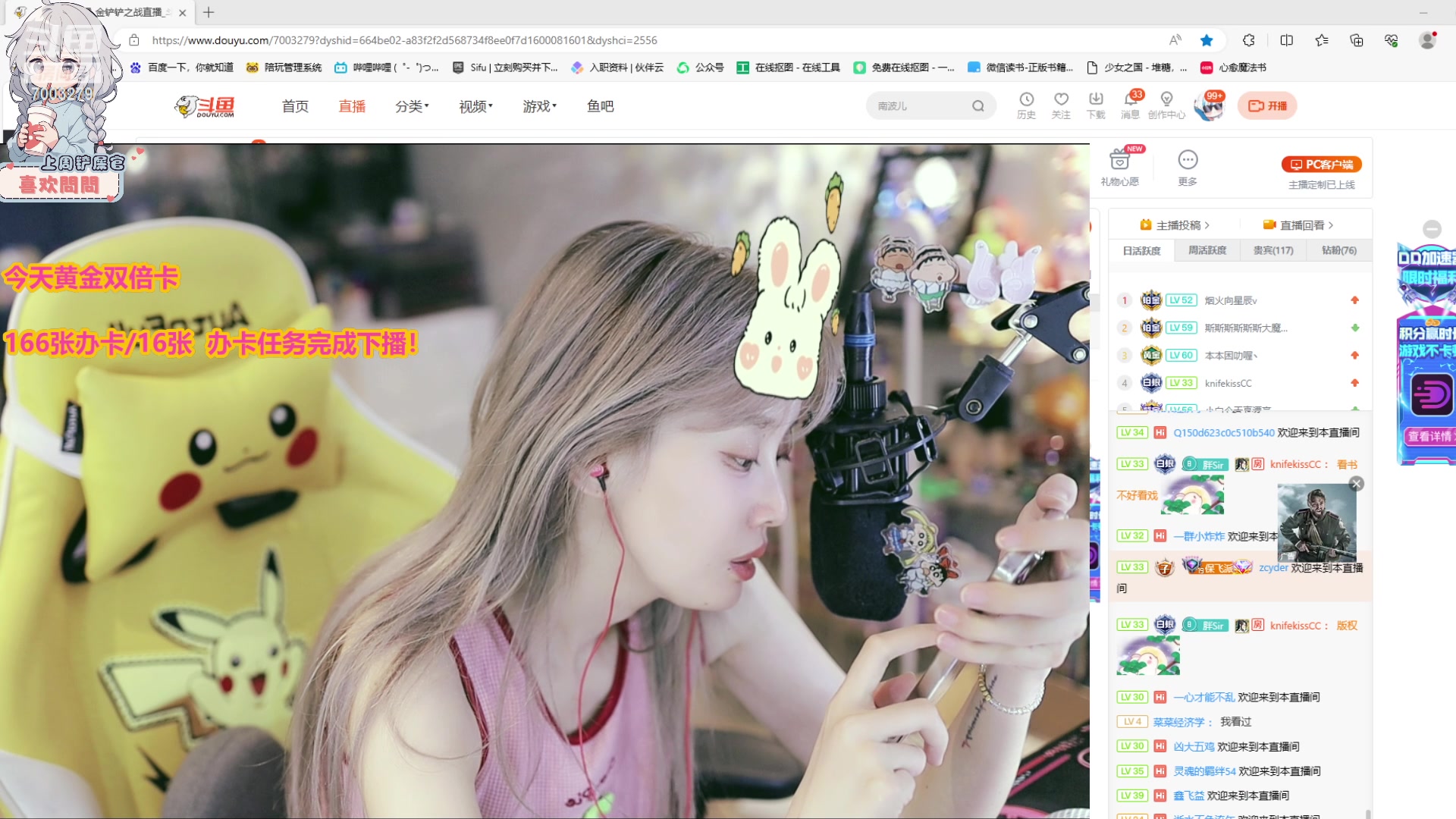The width and height of the screenshot is (1456, 819).
Task: Click the PC客户端 download button
Action: (1322, 165)
